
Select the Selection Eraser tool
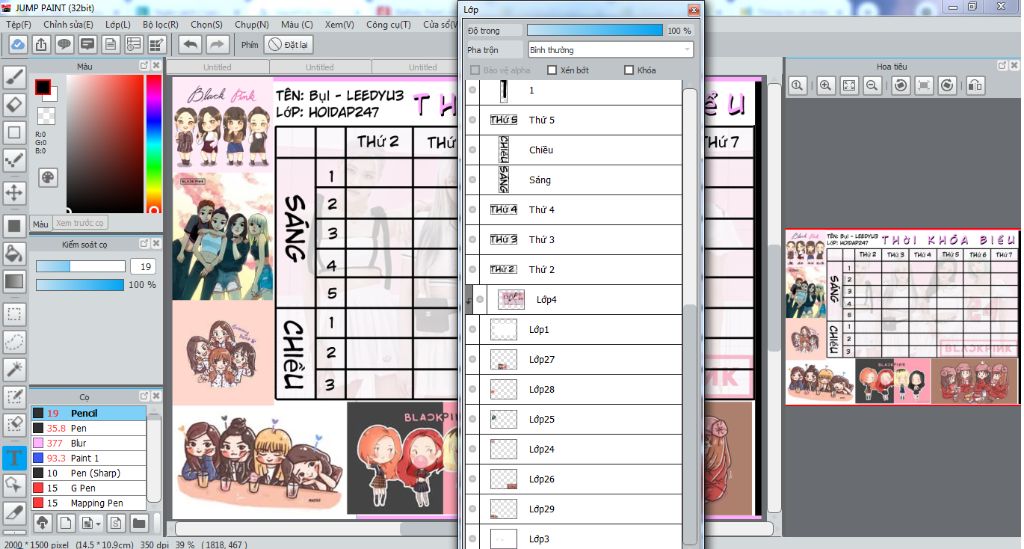tap(14, 424)
